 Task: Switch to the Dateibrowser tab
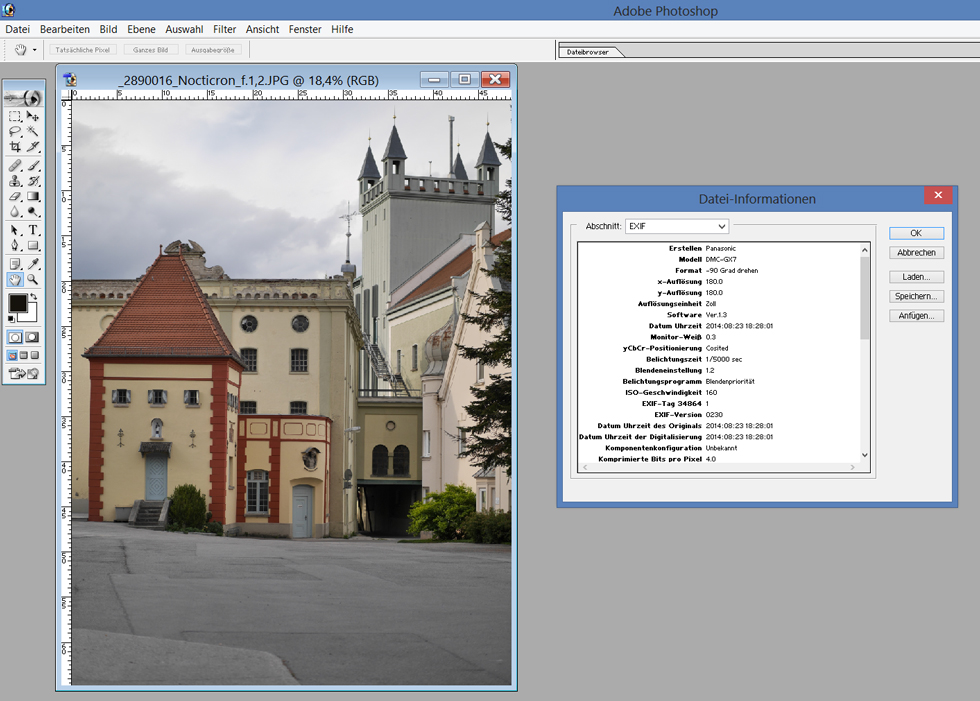[588, 51]
